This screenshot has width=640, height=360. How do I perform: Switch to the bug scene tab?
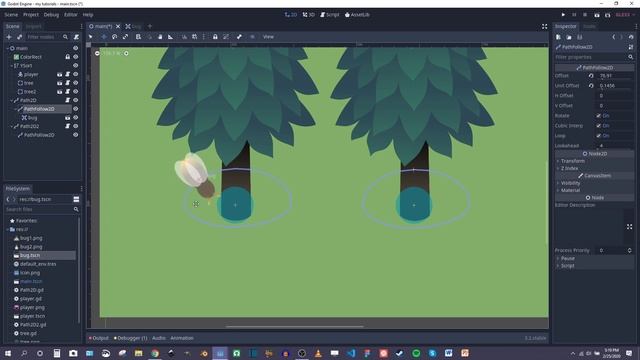[x=133, y=26]
